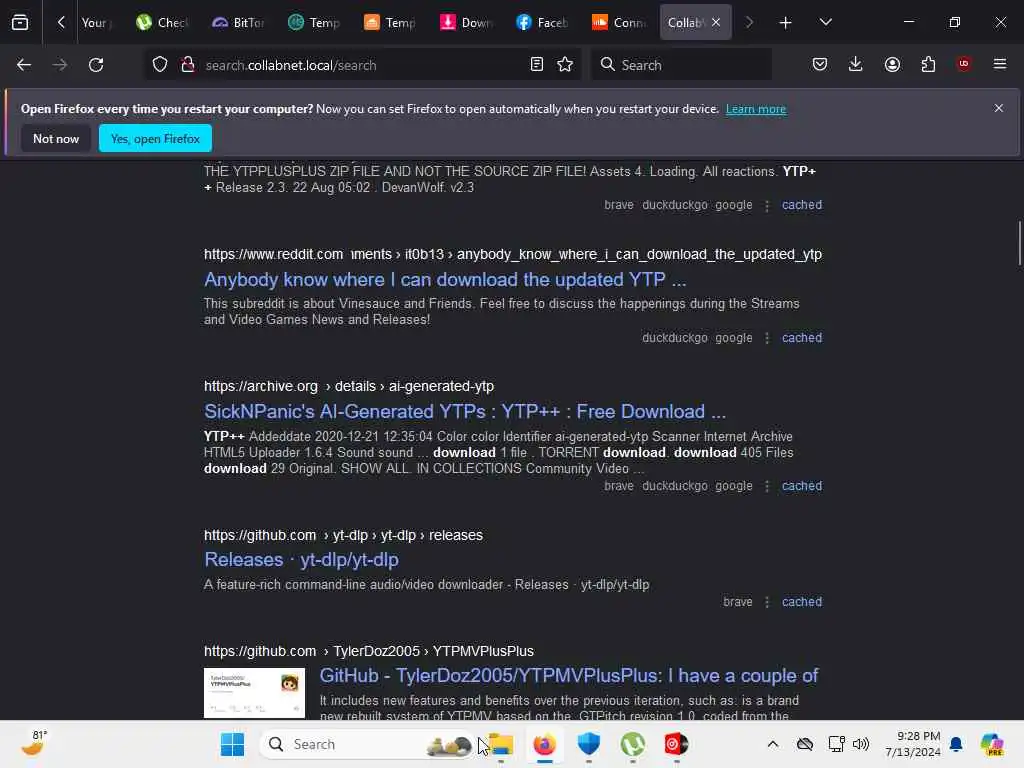The image size is (1024, 768).
Task: Open the Pocket save icon
Action: [x=820, y=65]
